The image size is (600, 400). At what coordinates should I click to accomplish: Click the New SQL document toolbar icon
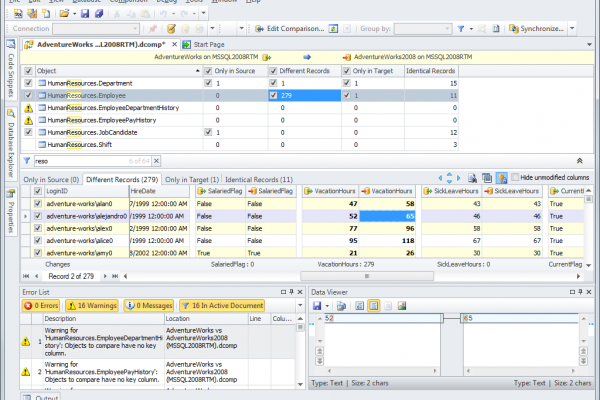pyautogui.click(x=18, y=14)
